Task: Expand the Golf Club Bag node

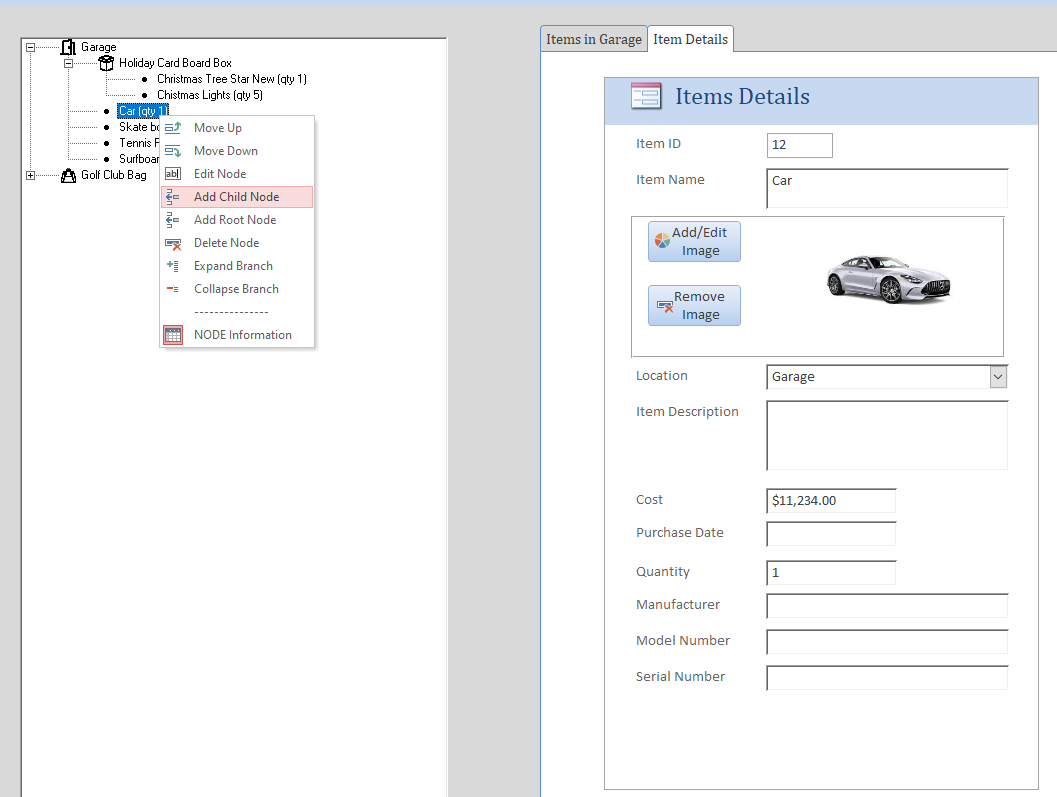Action: (x=31, y=175)
